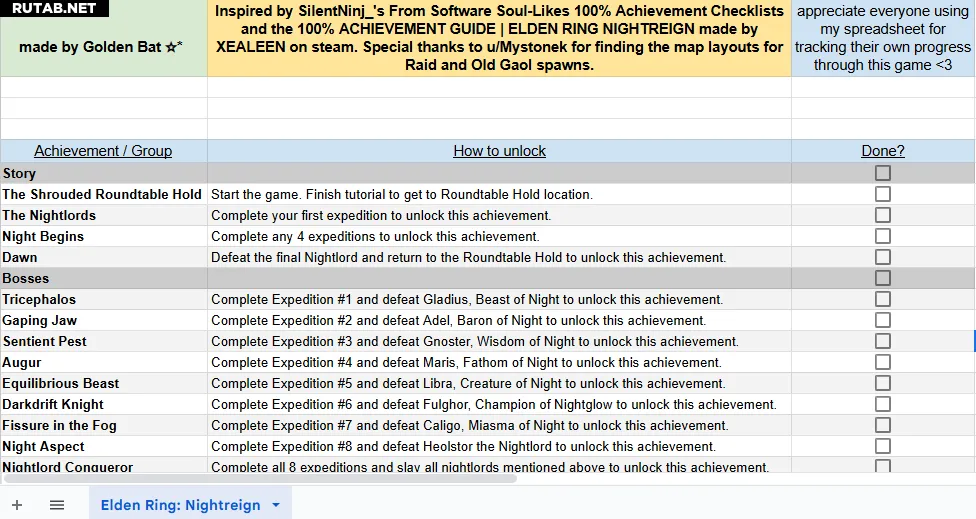This screenshot has width=976, height=519.
Task: Select 'Complete any 4 expeditions' description
Action: click(499, 236)
